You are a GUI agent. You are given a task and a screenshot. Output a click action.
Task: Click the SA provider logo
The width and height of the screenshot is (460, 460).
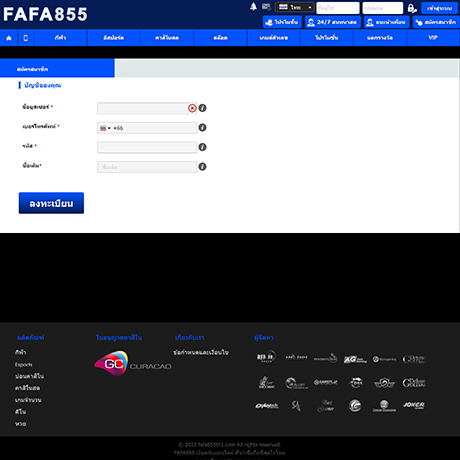296,406
